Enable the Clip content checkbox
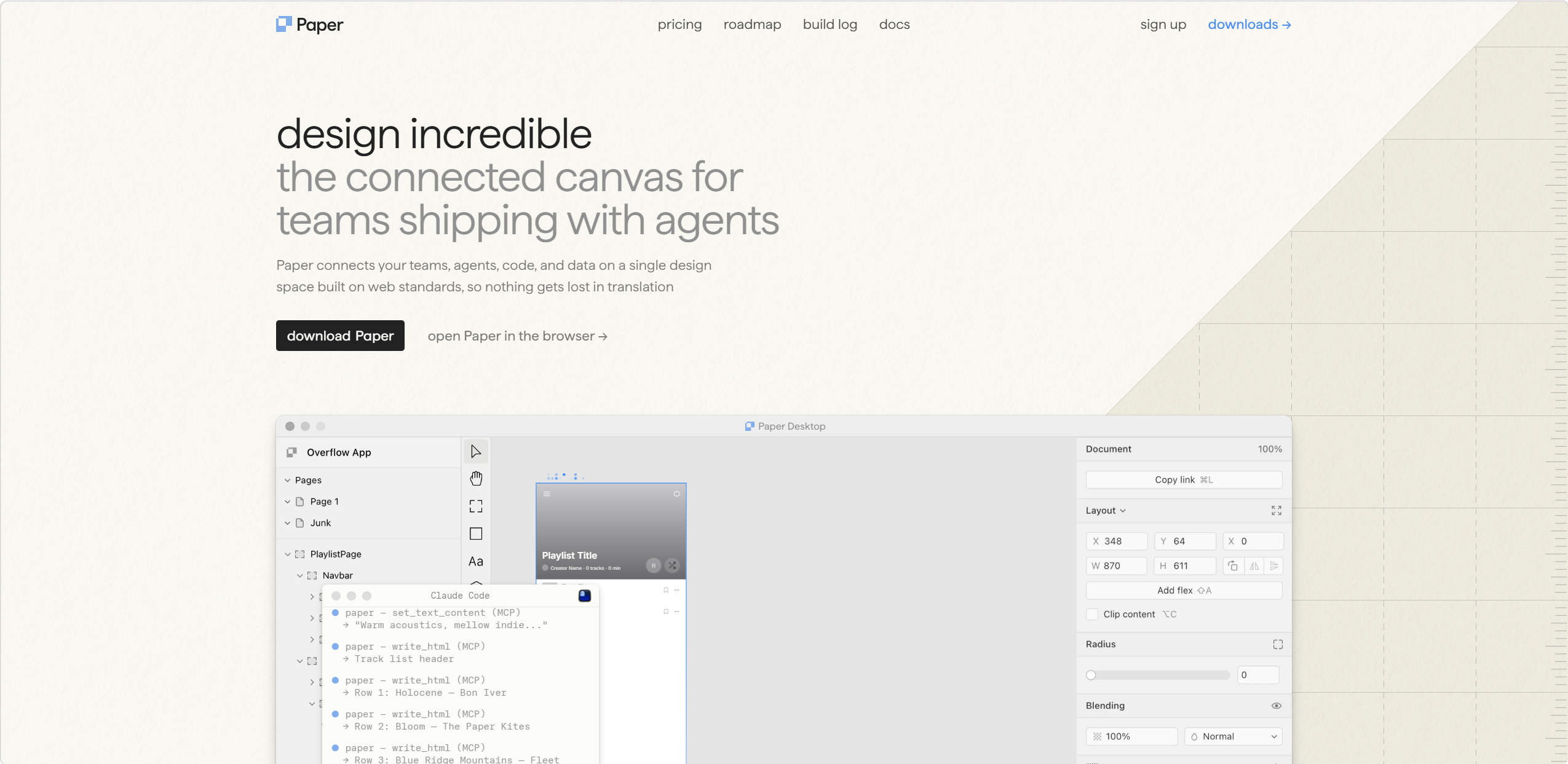Image resolution: width=1568 pixels, height=764 pixels. tap(1092, 614)
